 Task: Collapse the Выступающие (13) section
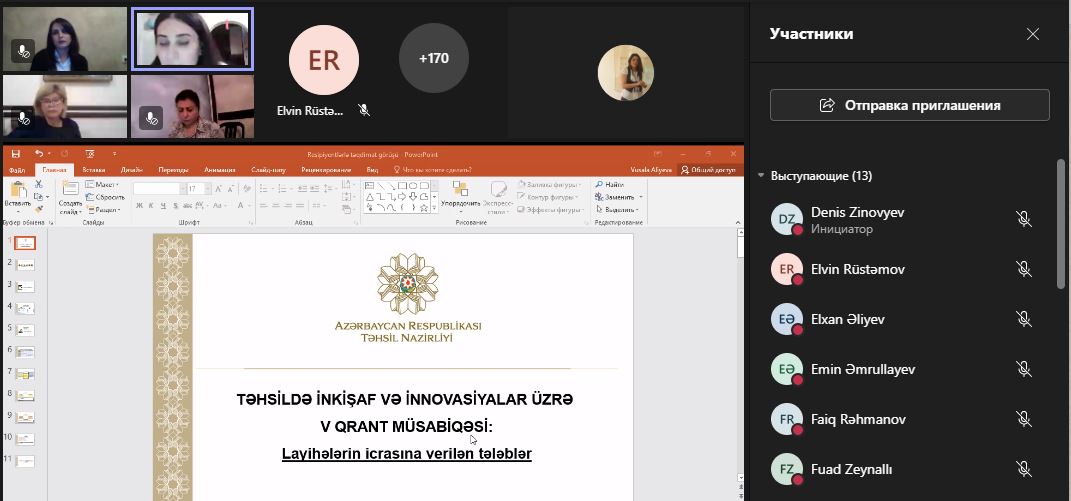(x=762, y=176)
